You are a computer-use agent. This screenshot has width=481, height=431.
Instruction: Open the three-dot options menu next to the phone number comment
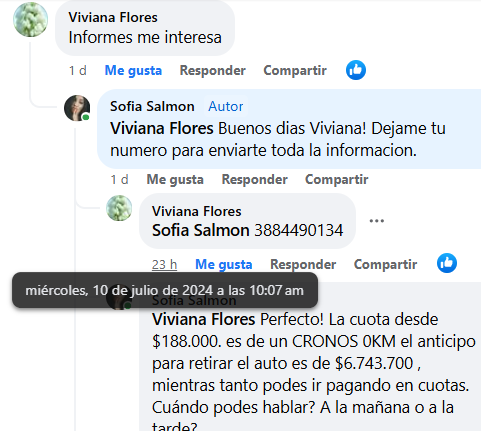(377, 221)
